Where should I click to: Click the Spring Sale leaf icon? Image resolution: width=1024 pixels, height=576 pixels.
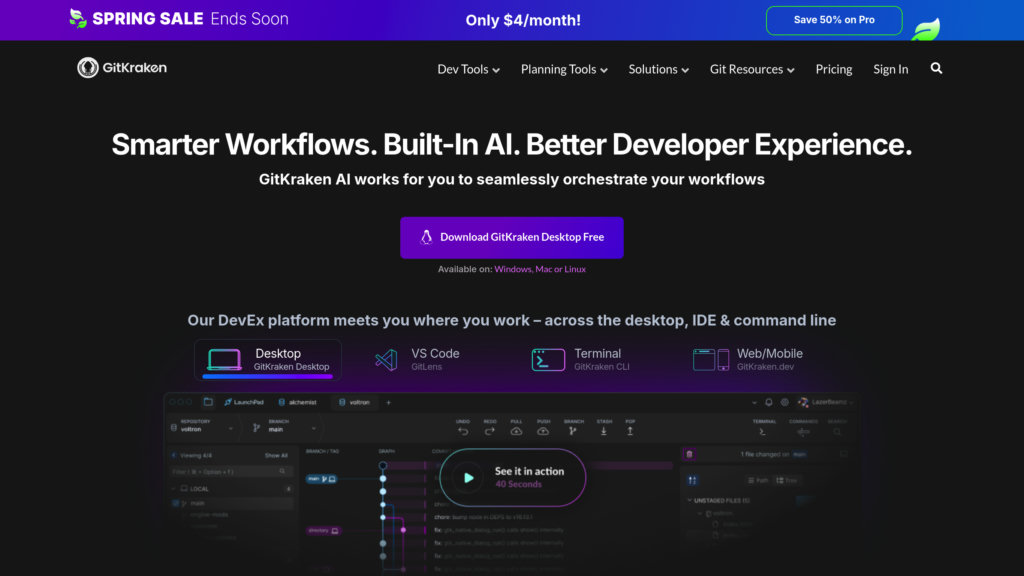pos(78,18)
